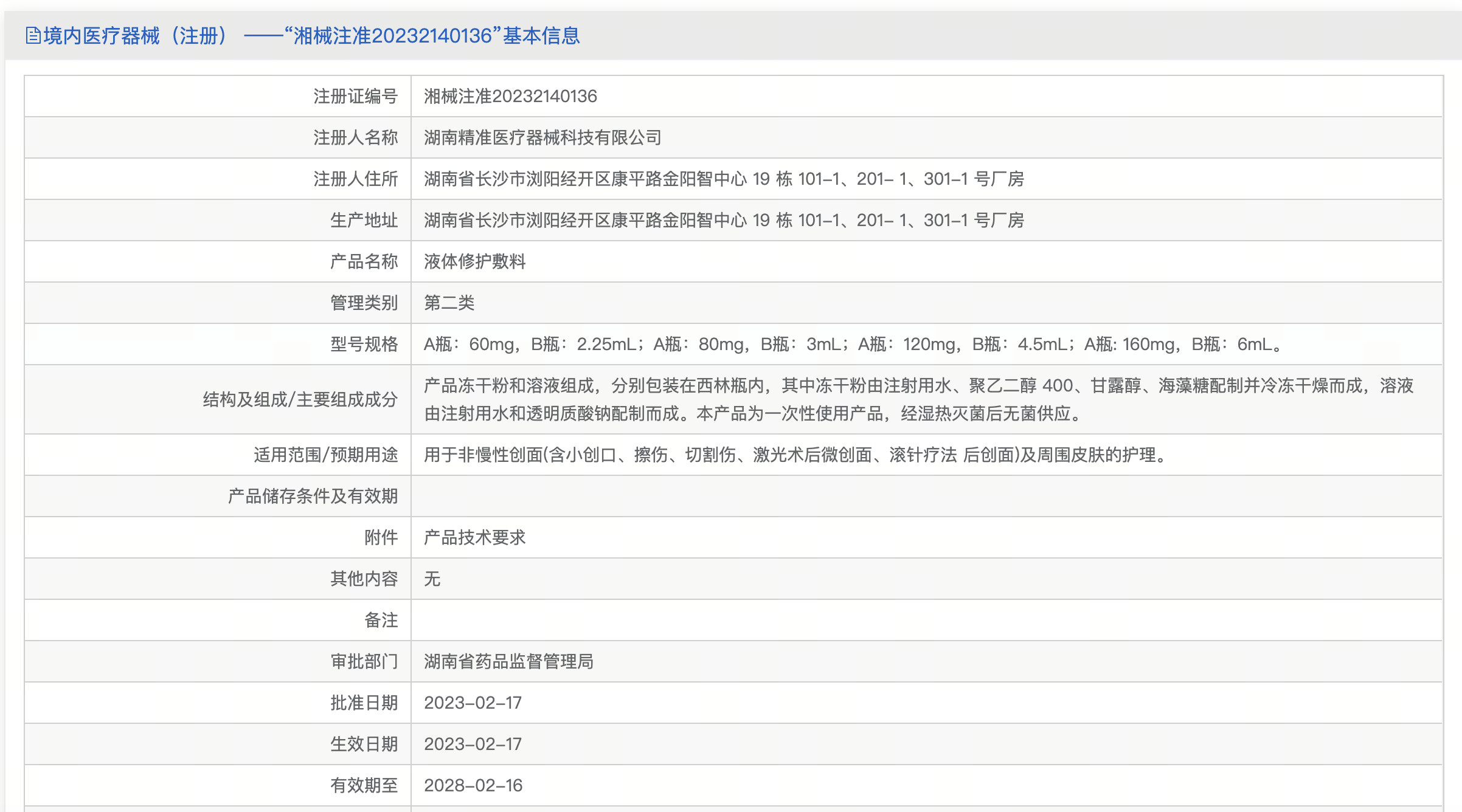Click the 产品名称 label
This screenshot has height=812, width=1462.
(364, 261)
